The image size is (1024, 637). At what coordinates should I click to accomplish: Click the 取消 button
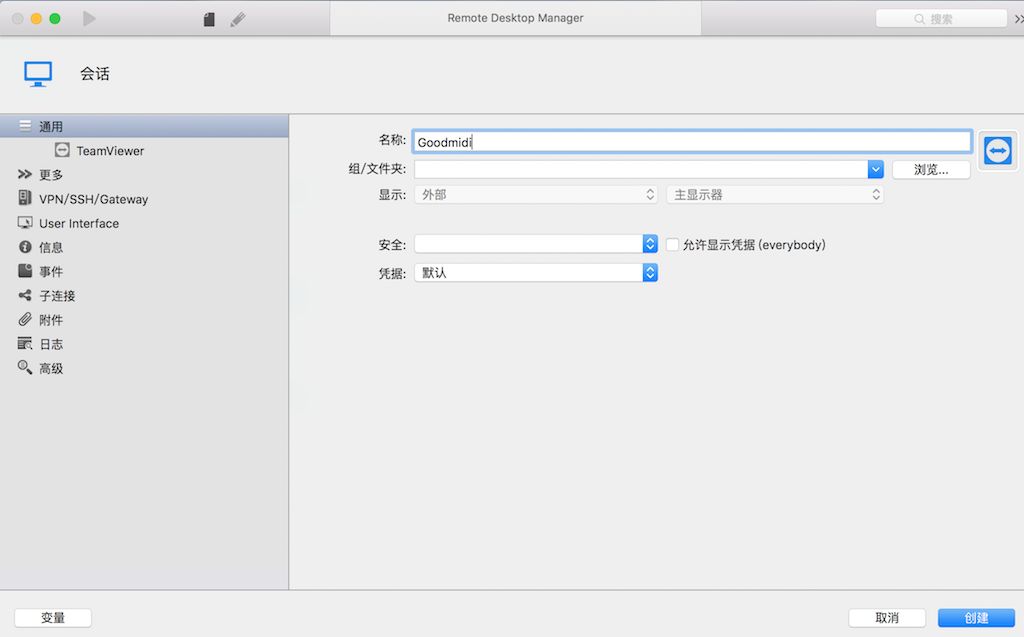click(887, 617)
